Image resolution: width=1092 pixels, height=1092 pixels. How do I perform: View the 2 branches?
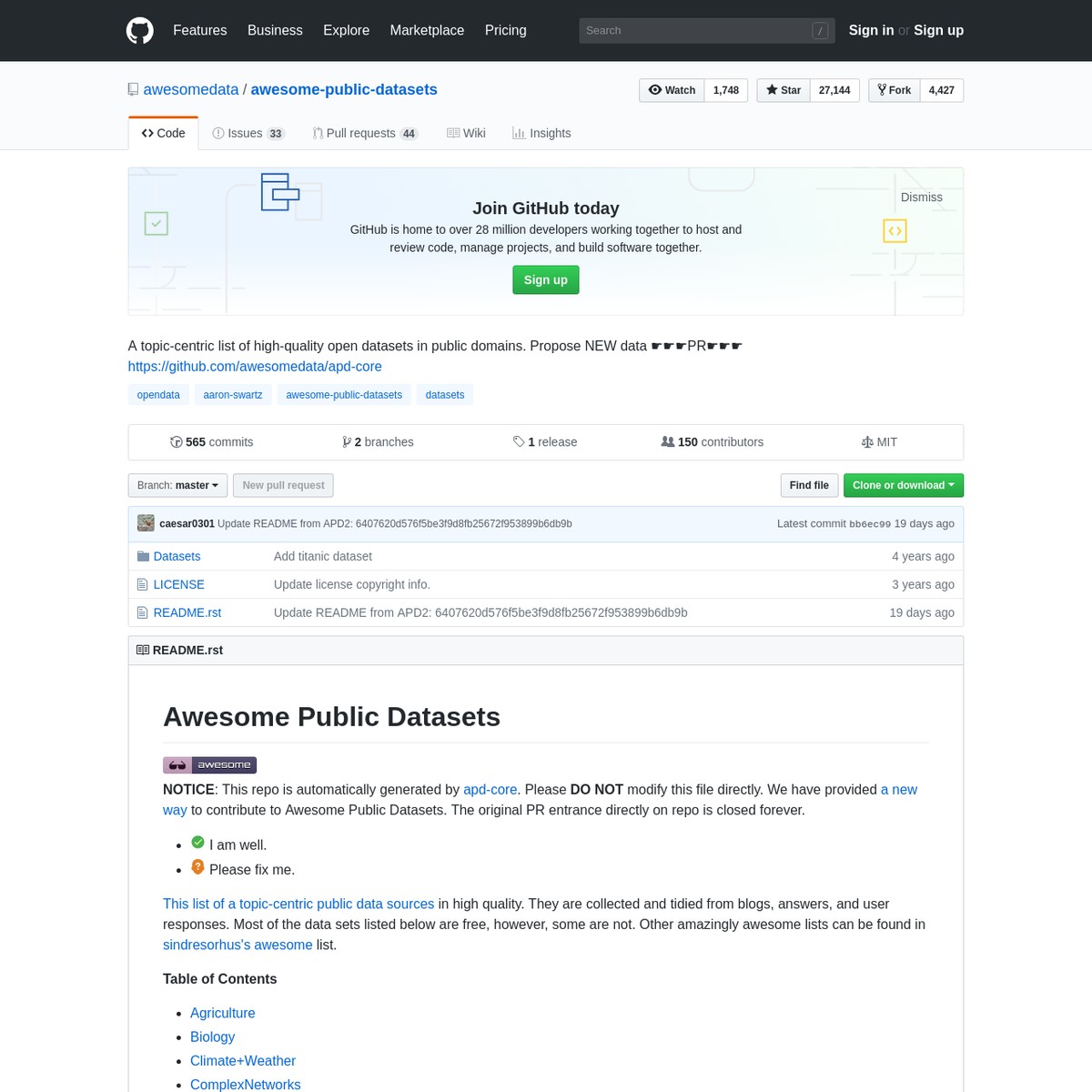pos(378,442)
